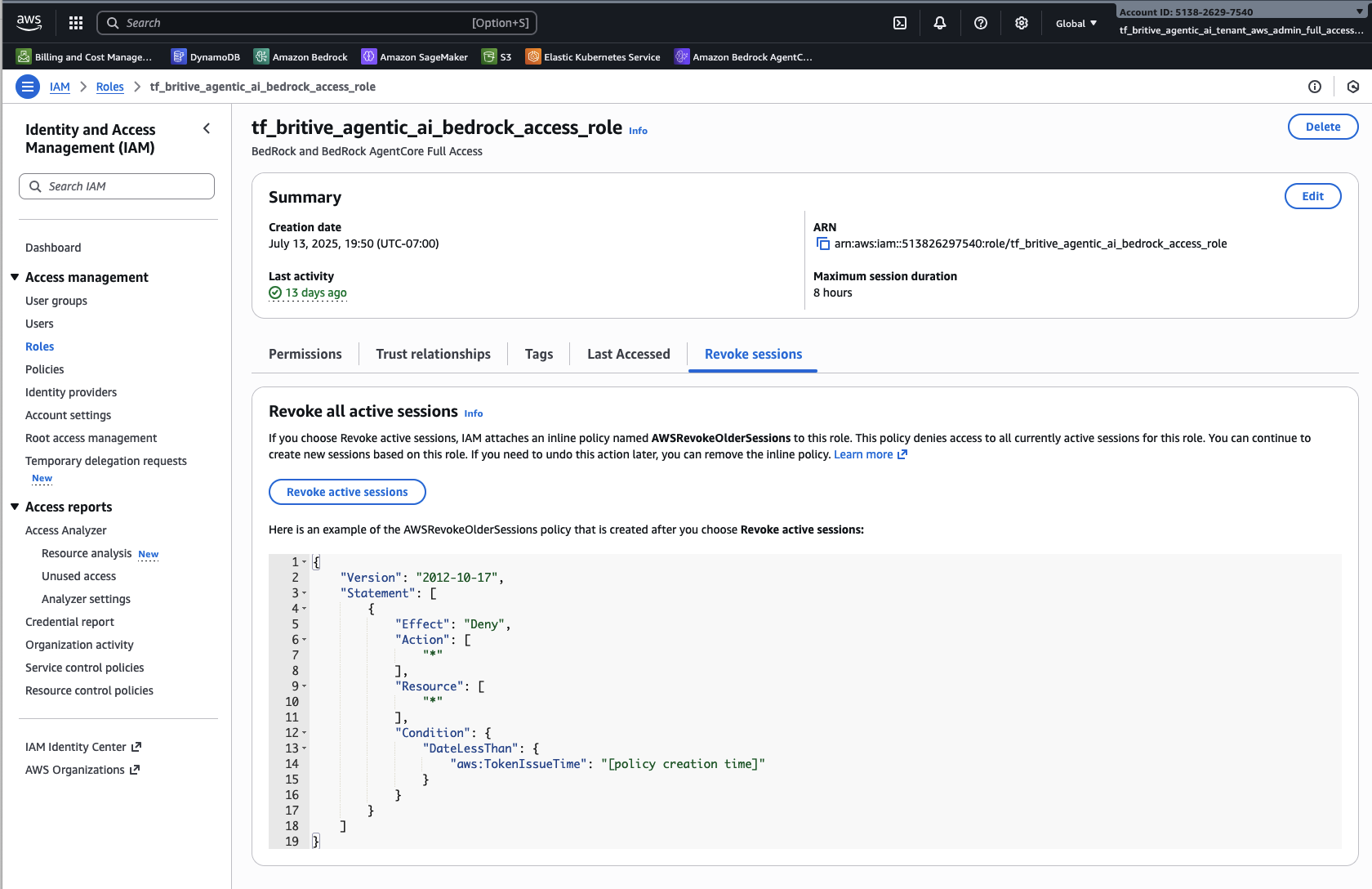This screenshot has width=1372, height=889.
Task: Fold the Statement block on line 3
Action: [305, 593]
